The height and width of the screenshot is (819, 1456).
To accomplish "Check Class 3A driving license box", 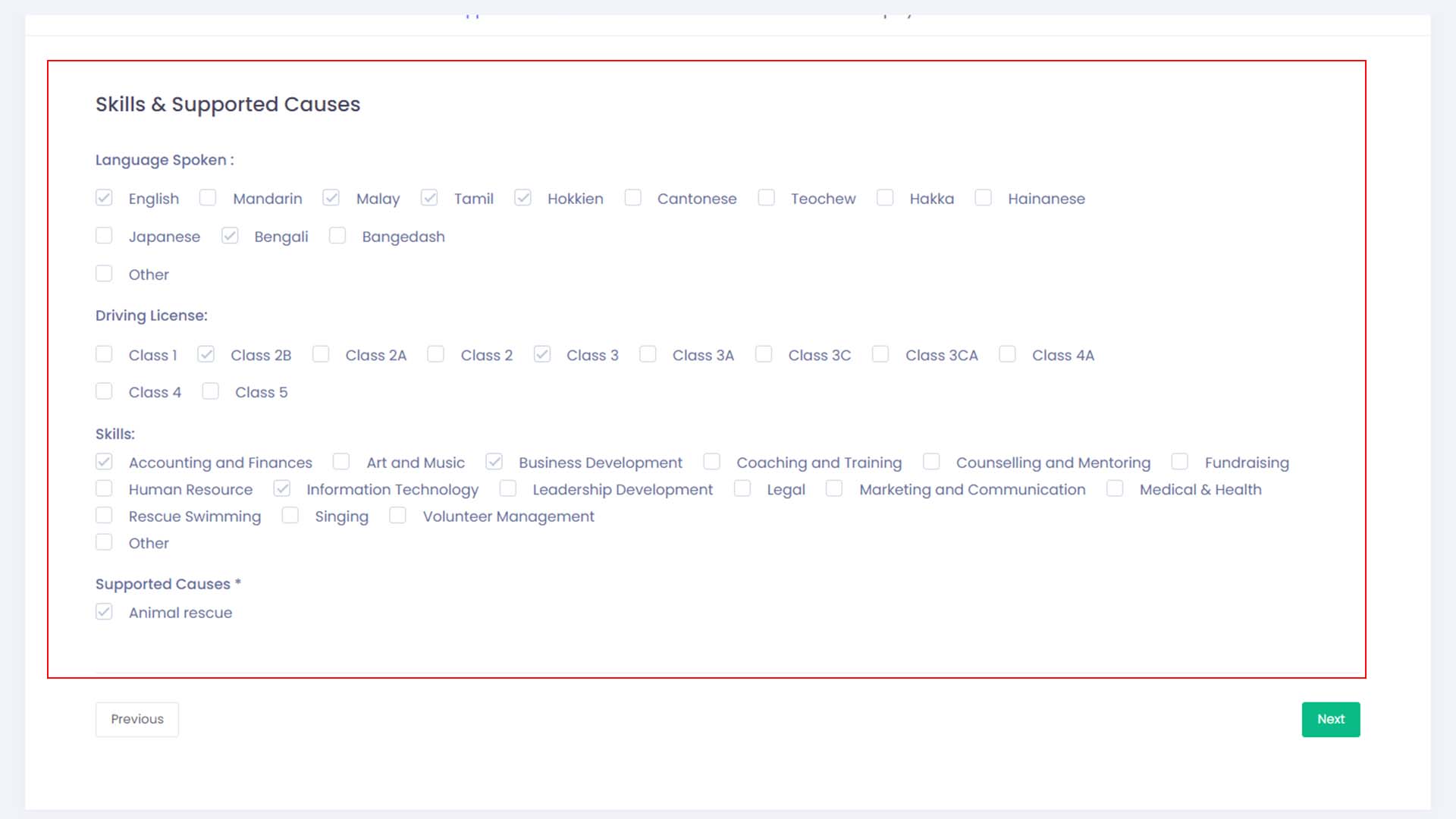I will click(648, 354).
